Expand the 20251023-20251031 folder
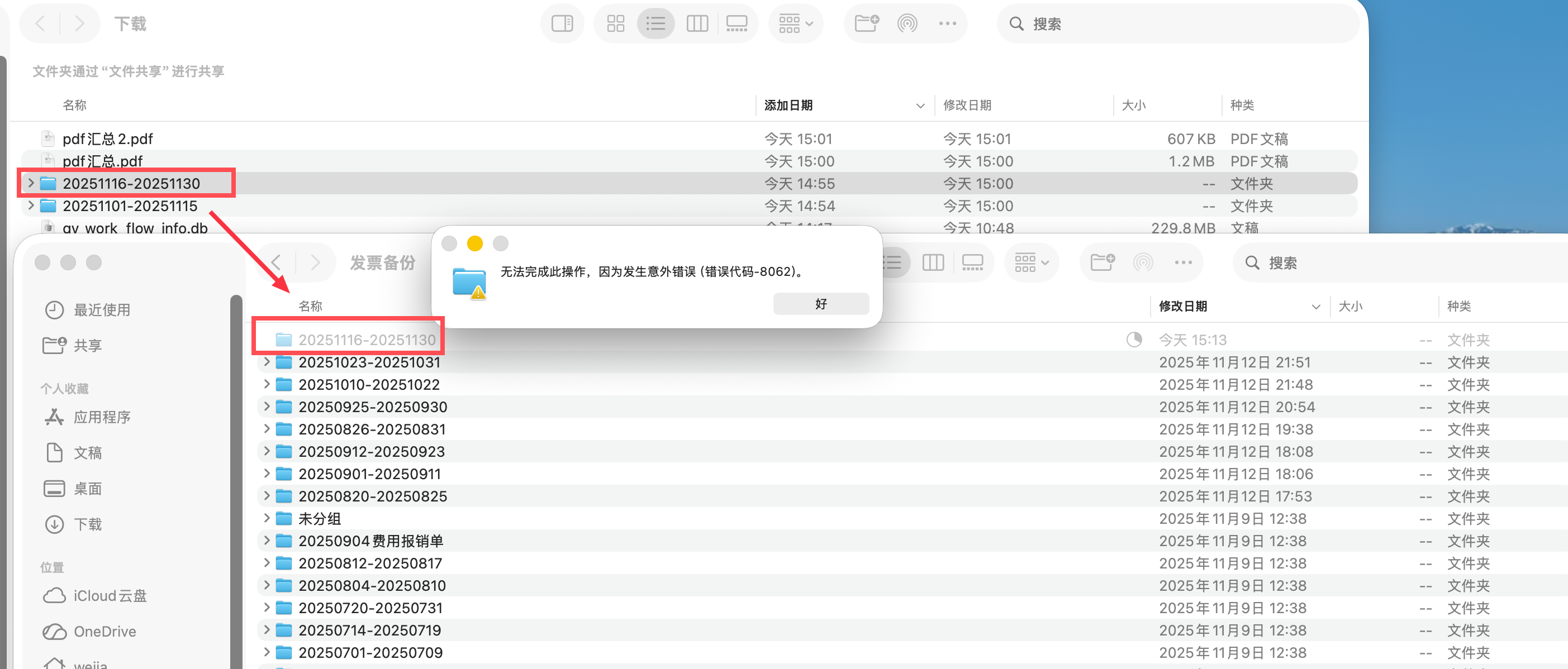The height and width of the screenshot is (669, 1568). pyautogui.click(x=267, y=362)
